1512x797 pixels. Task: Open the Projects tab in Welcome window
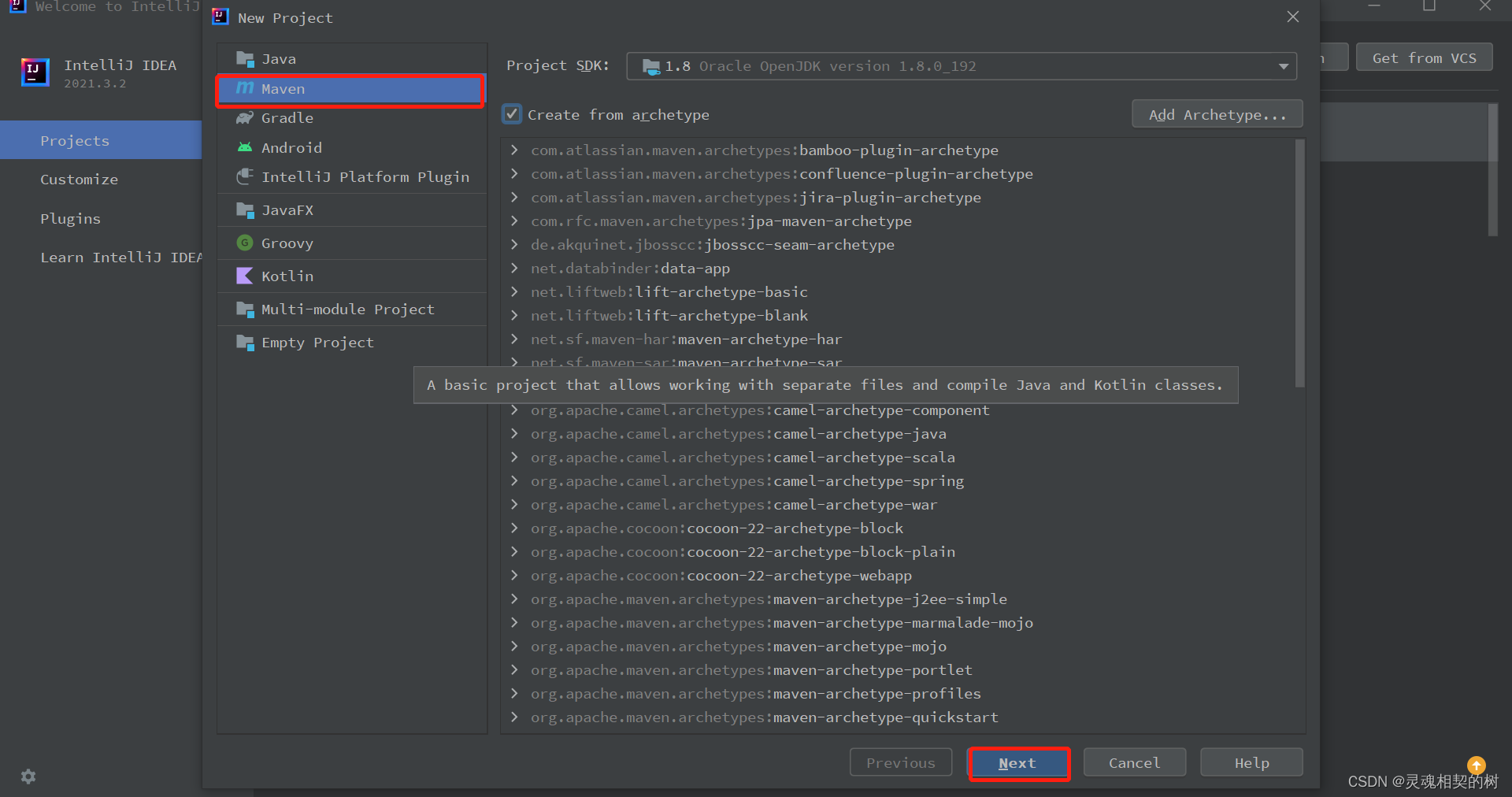pos(101,140)
